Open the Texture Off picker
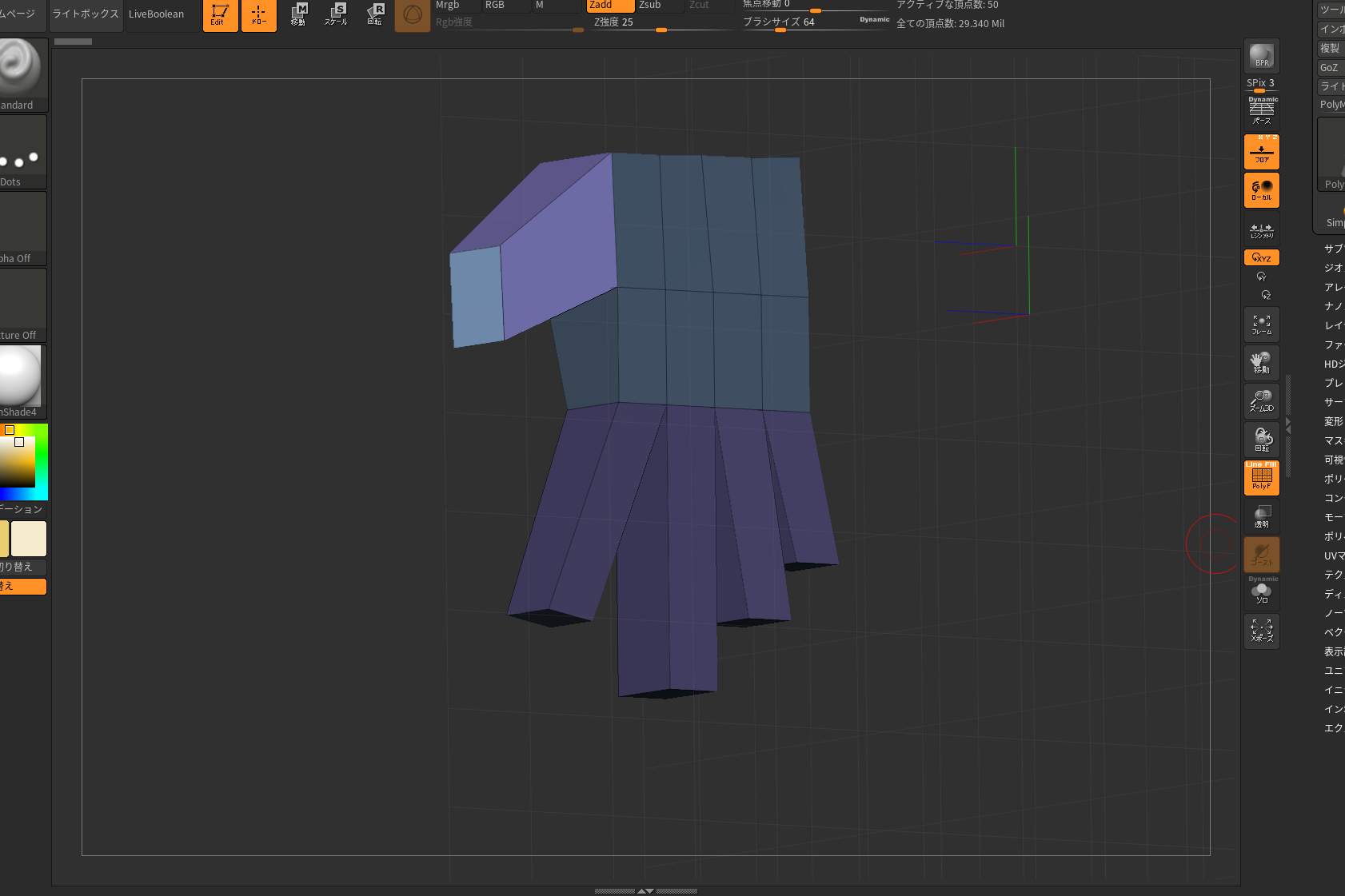The height and width of the screenshot is (896, 1345). (21, 305)
